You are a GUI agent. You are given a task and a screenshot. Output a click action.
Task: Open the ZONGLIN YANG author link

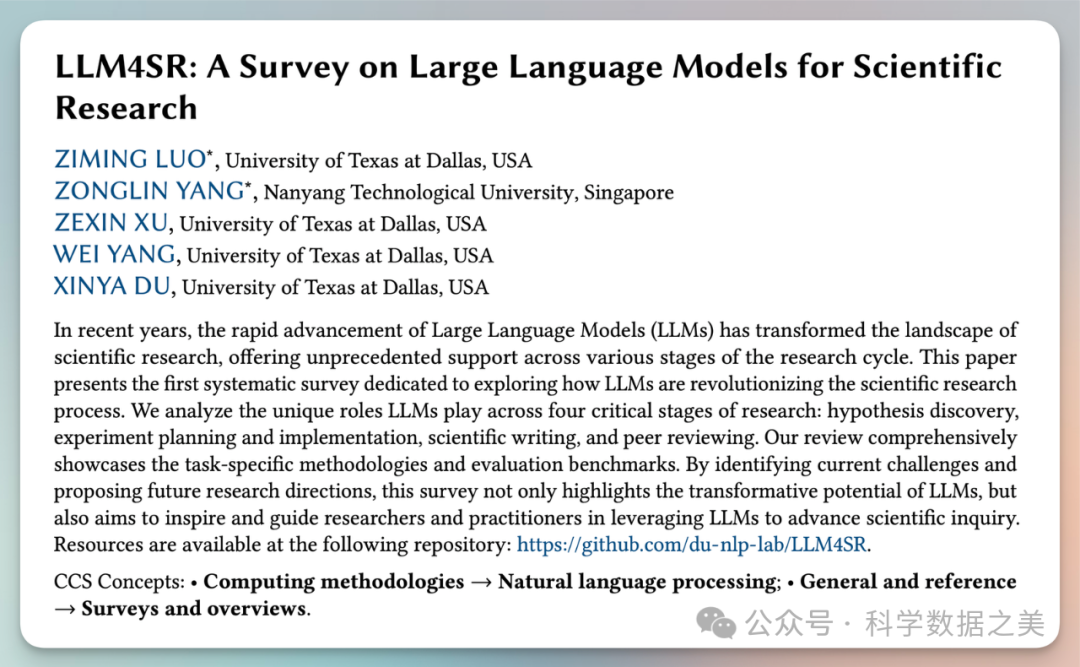[149, 191]
